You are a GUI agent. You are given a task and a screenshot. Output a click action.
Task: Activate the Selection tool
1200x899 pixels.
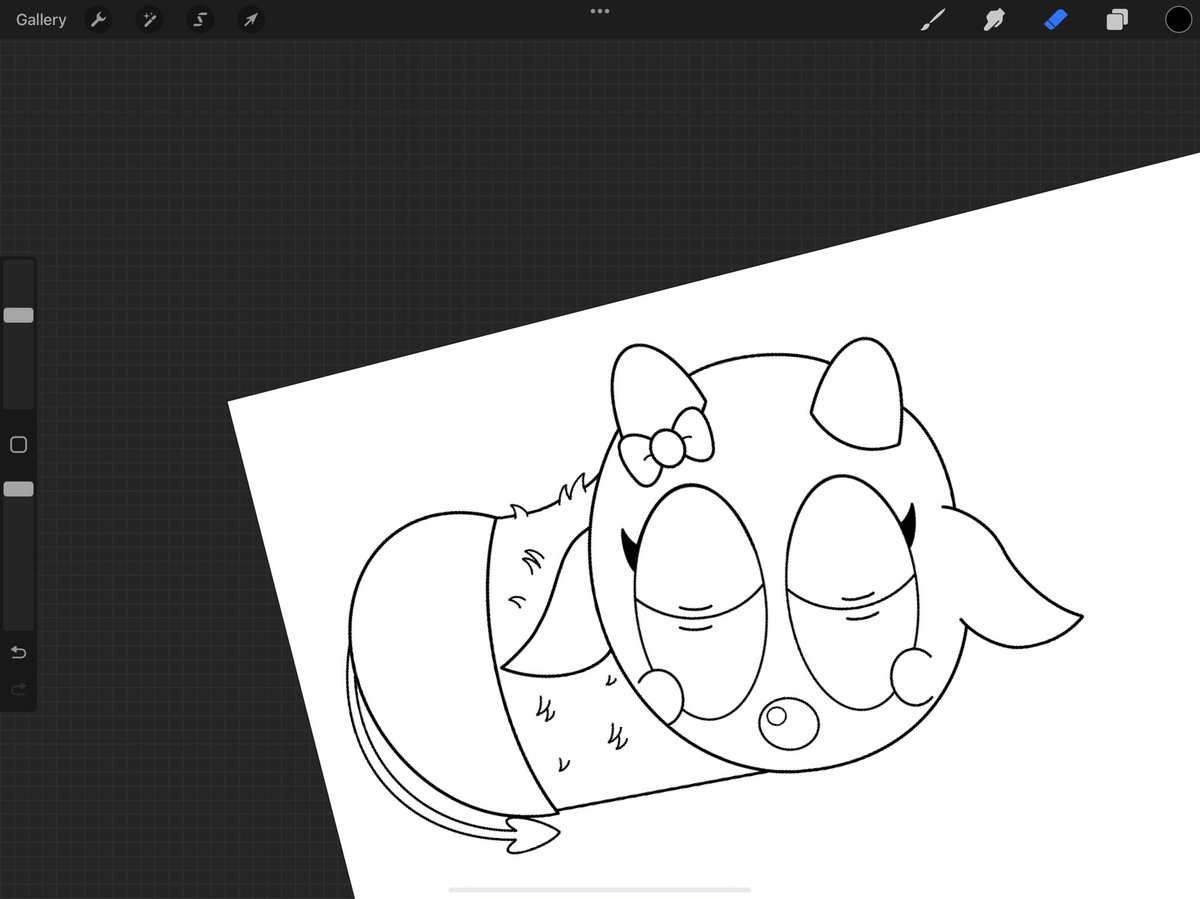coord(199,20)
